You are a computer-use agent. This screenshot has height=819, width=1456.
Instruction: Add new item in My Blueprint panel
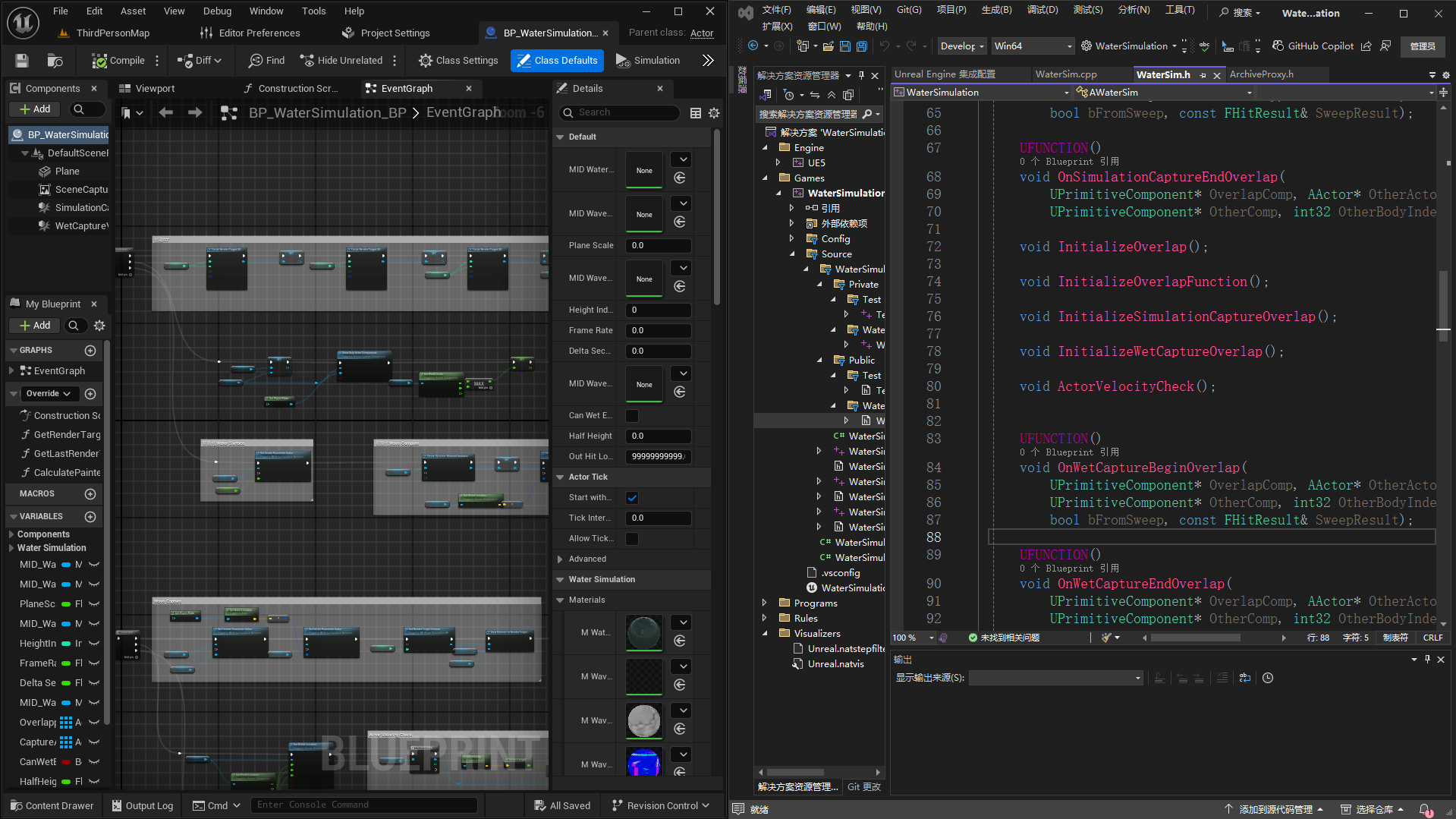[35, 326]
